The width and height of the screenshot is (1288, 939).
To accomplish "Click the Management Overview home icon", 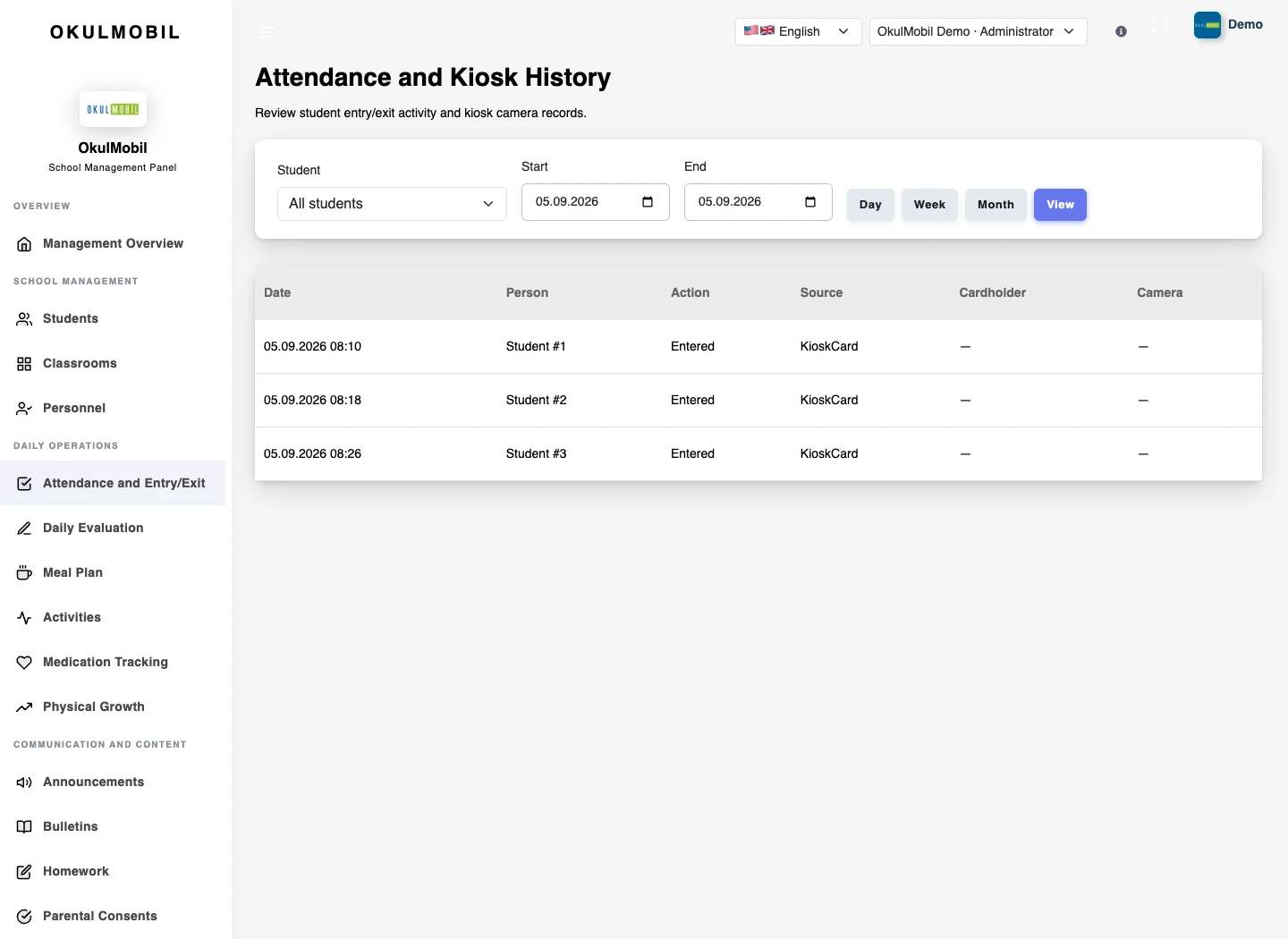I will click(24, 244).
